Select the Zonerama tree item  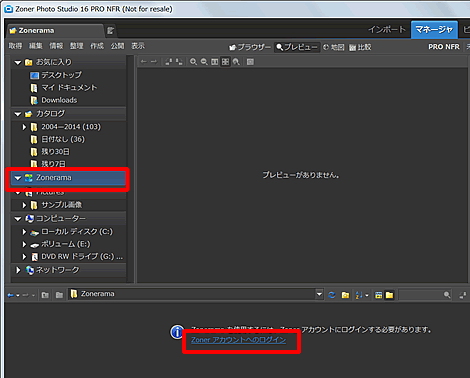click(x=68, y=178)
